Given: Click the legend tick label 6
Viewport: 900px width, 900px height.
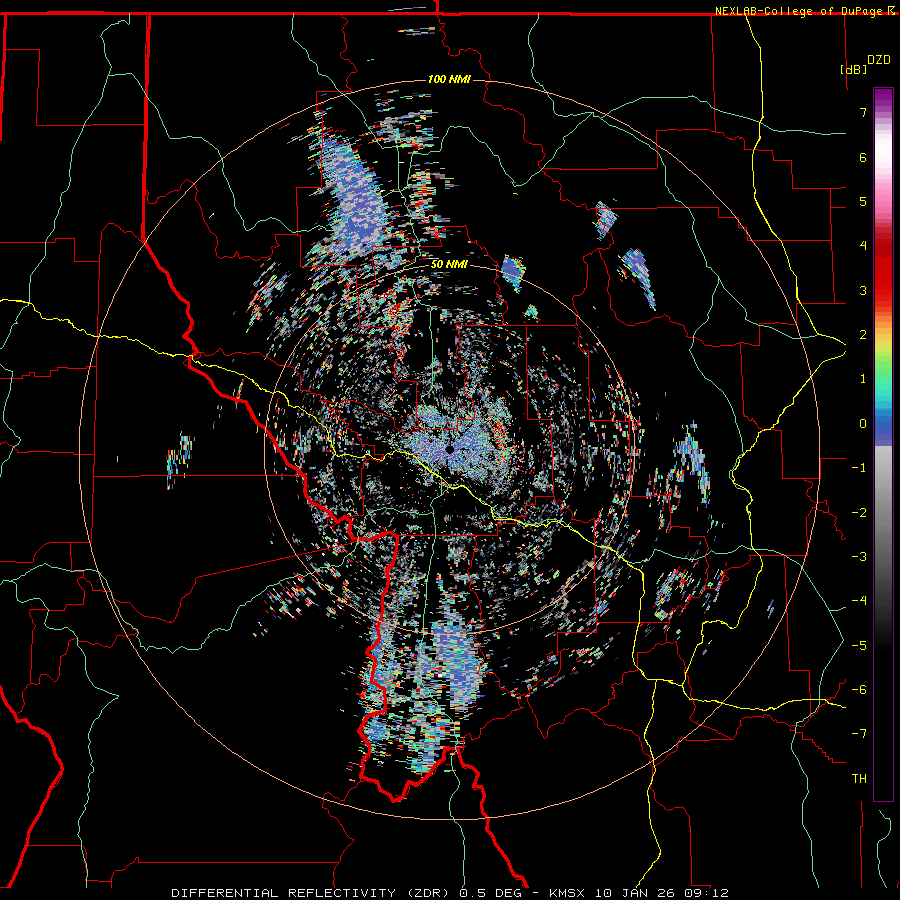Looking at the screenshot, I should (x=863, y=157).
